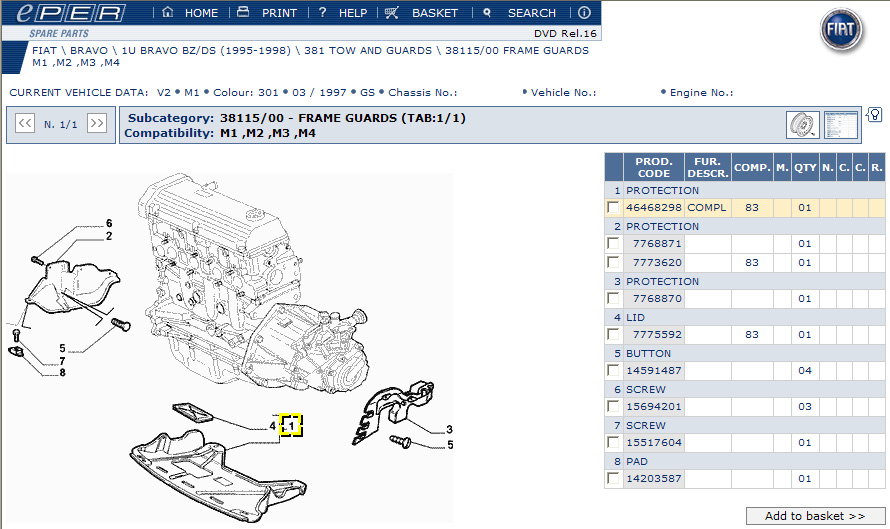Image resolution: width=890 pixels, height=529 pixels.
Task: Select callout 6 at top left of diagram
Action: 109,224
